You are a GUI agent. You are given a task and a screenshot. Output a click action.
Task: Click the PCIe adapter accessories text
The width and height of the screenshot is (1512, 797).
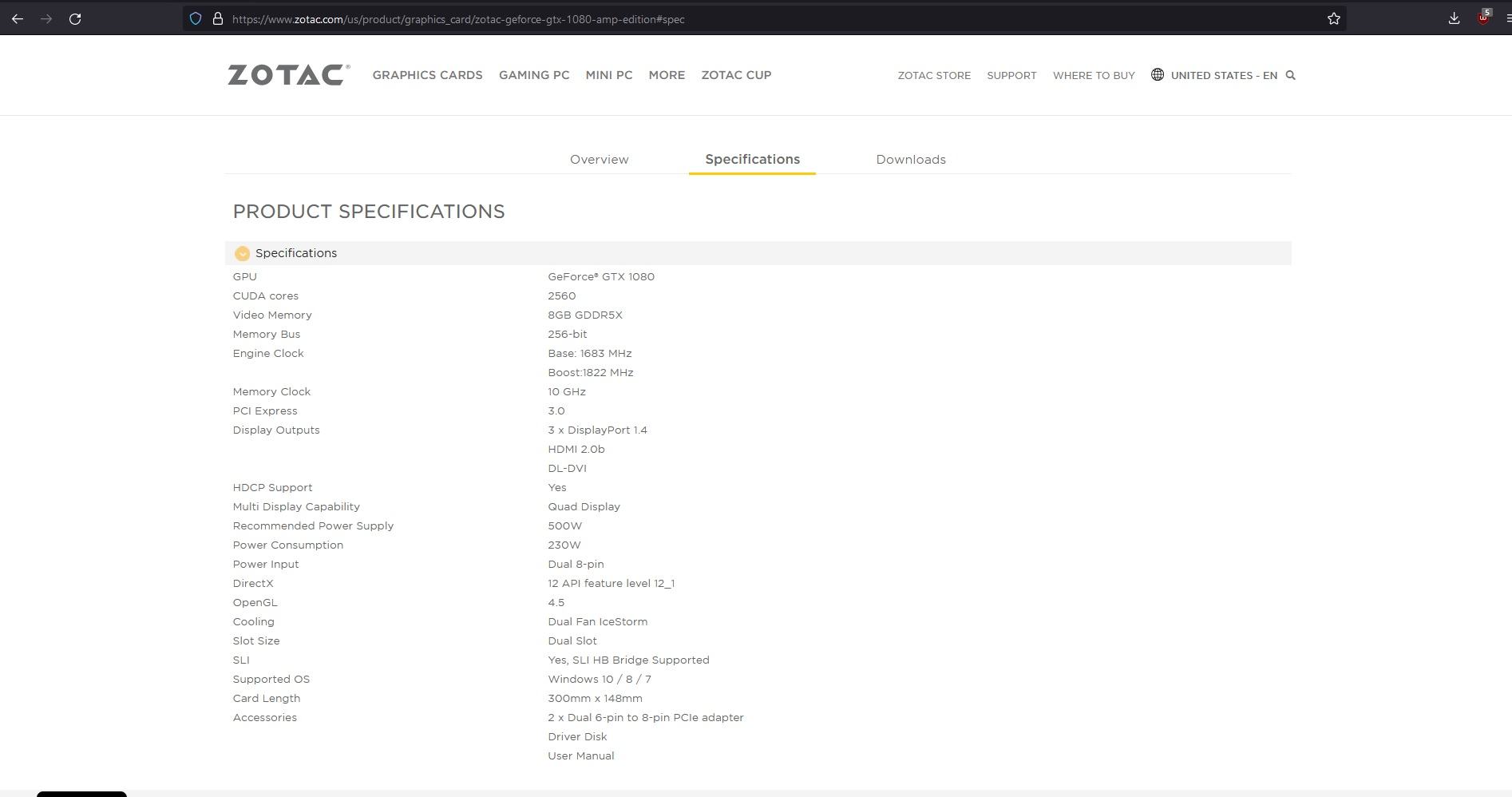coord(646,717)
